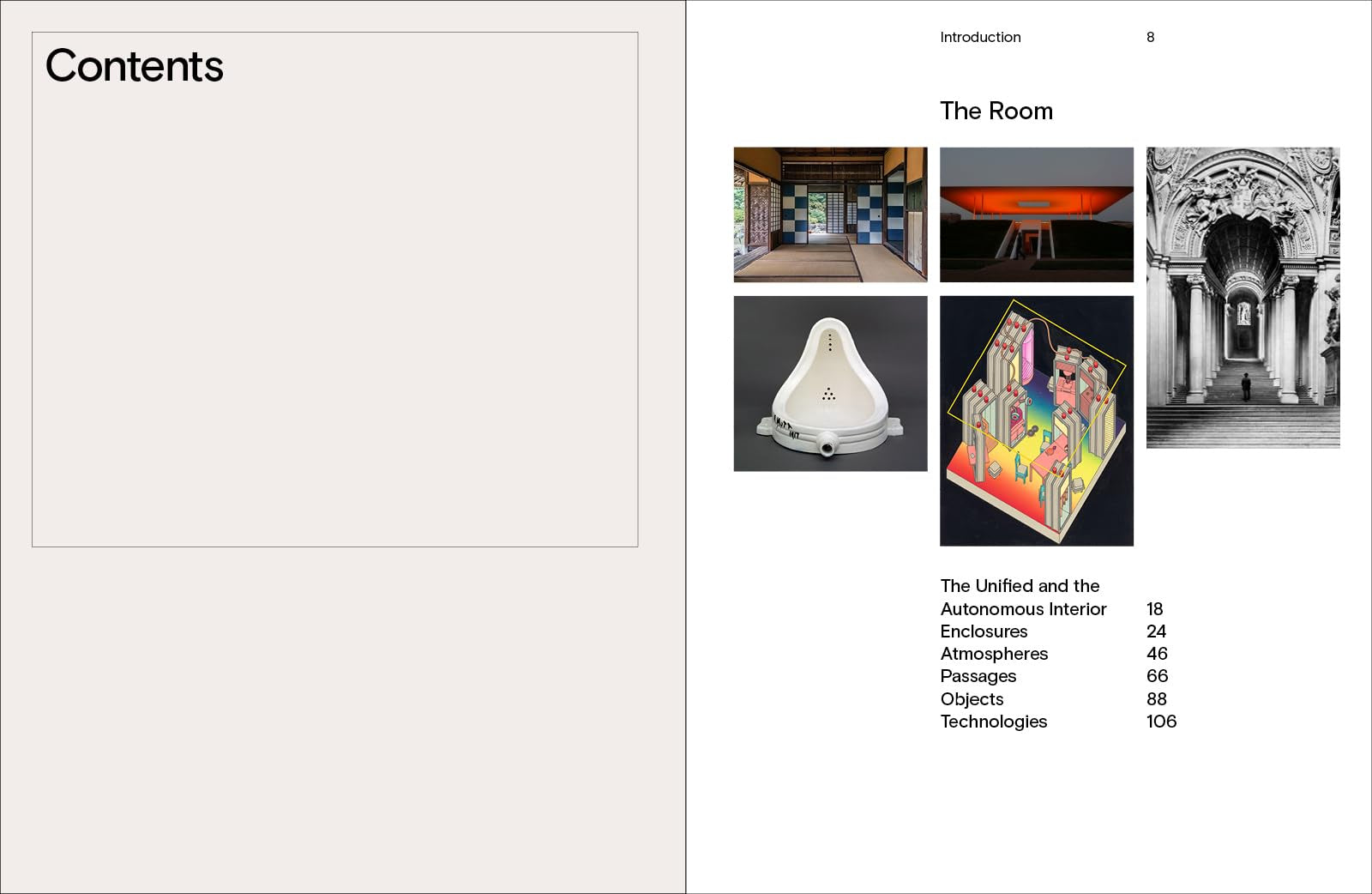Click page number 18
Screen dimensions: 1372x894
click(1154, 609)
